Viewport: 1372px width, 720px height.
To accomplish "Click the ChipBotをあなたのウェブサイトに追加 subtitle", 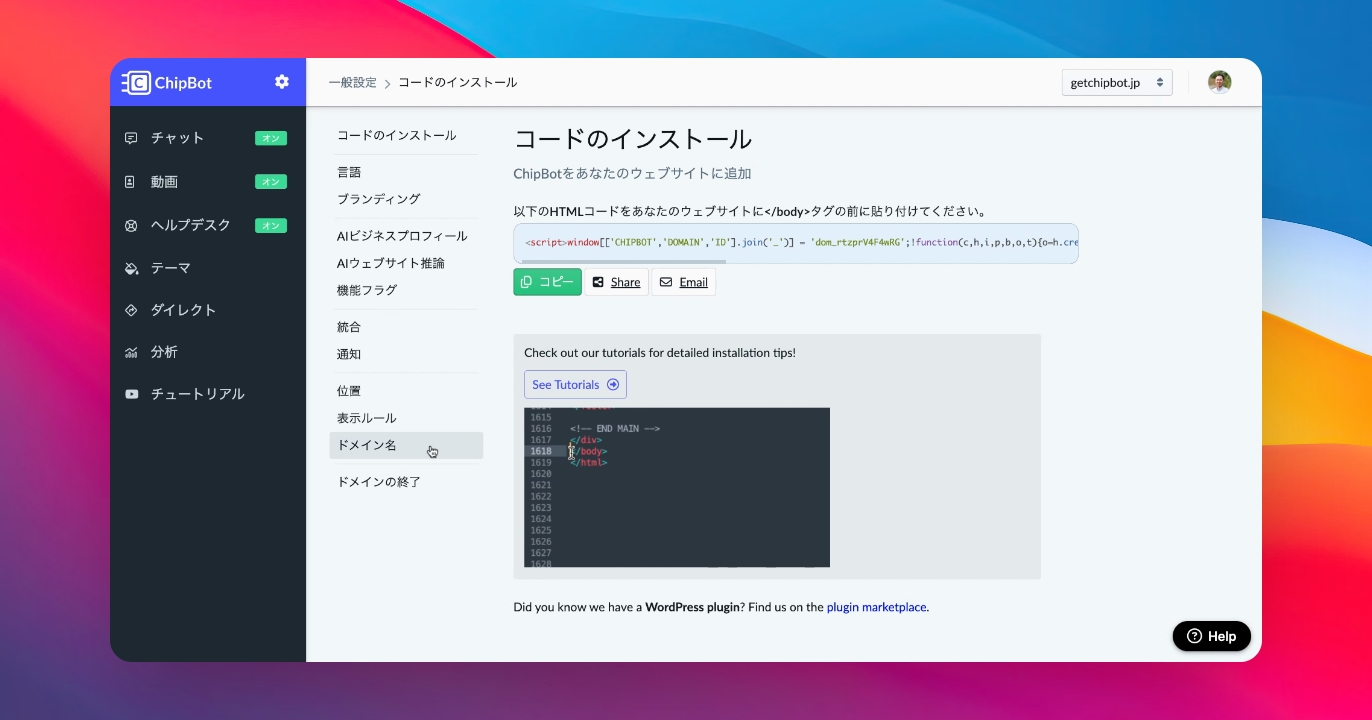I will pyautogui.click(x=632, y=174).
